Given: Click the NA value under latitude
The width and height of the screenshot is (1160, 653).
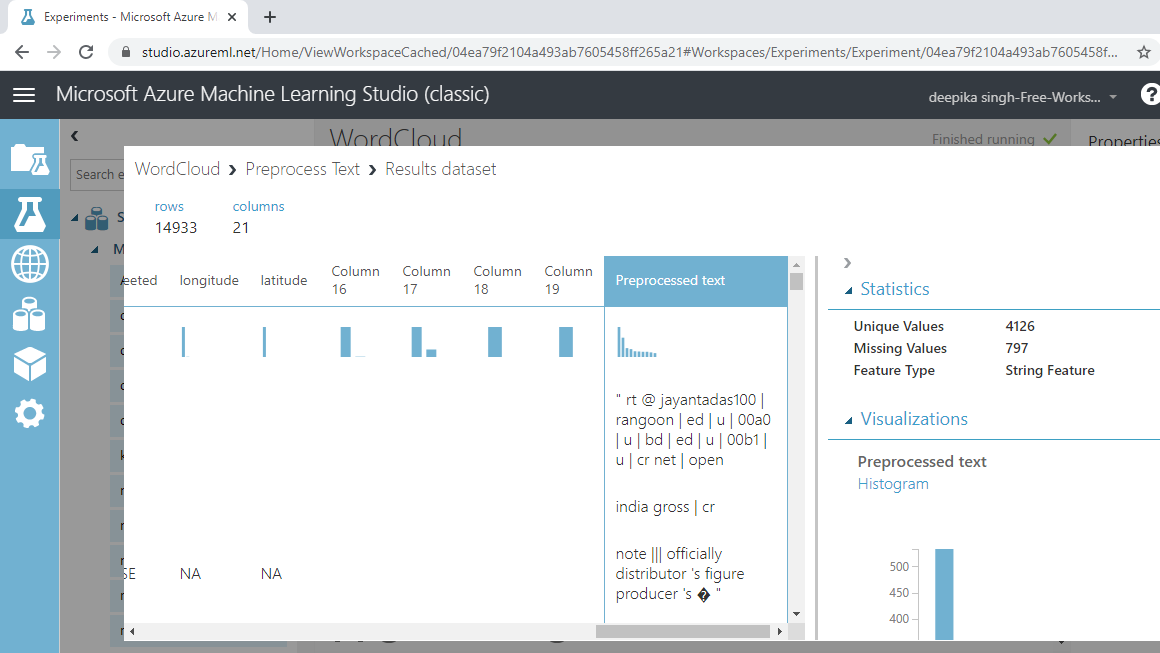Looking at the screenshot, I should (272, 574).
